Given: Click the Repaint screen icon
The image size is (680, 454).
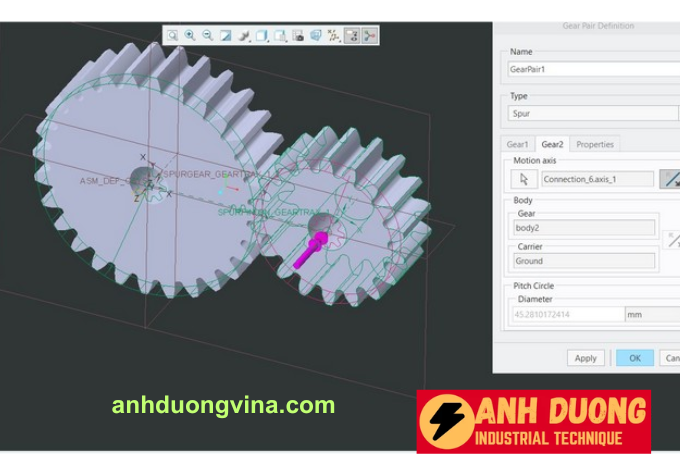Looking at the screenshot, I should coord(225,35).
